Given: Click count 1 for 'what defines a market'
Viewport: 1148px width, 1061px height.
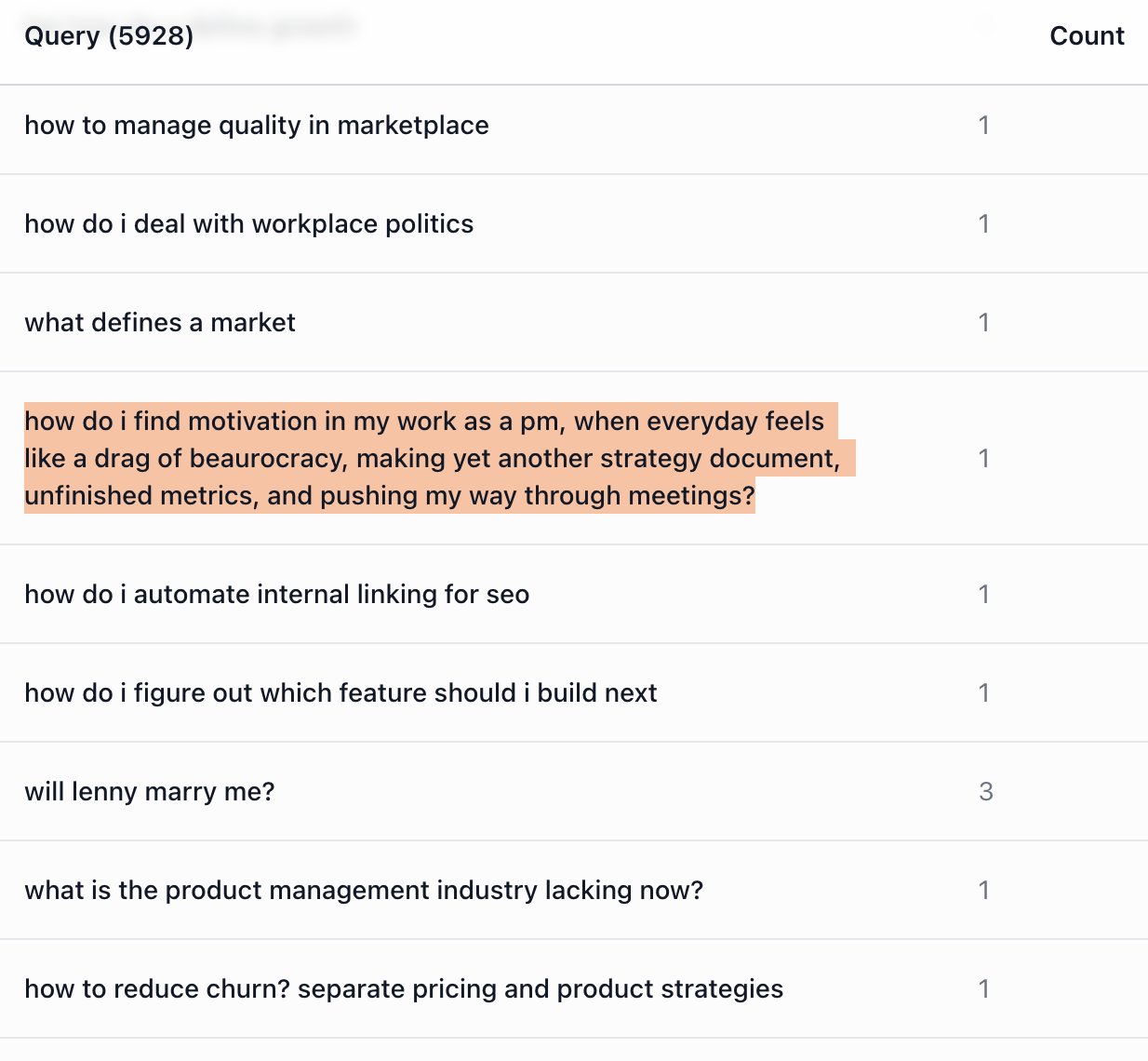Looking at the screenshot, I should click(x=984, y=323).
